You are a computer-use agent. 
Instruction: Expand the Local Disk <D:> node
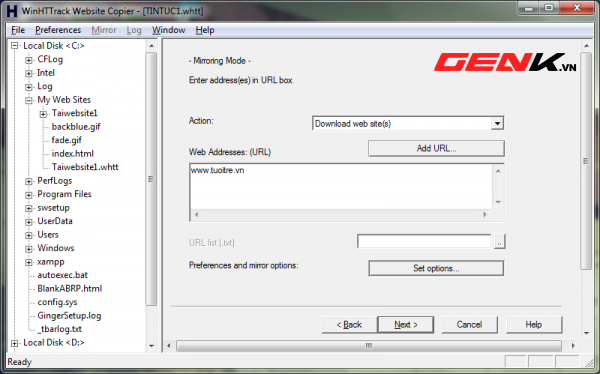[x=15, y=343]
